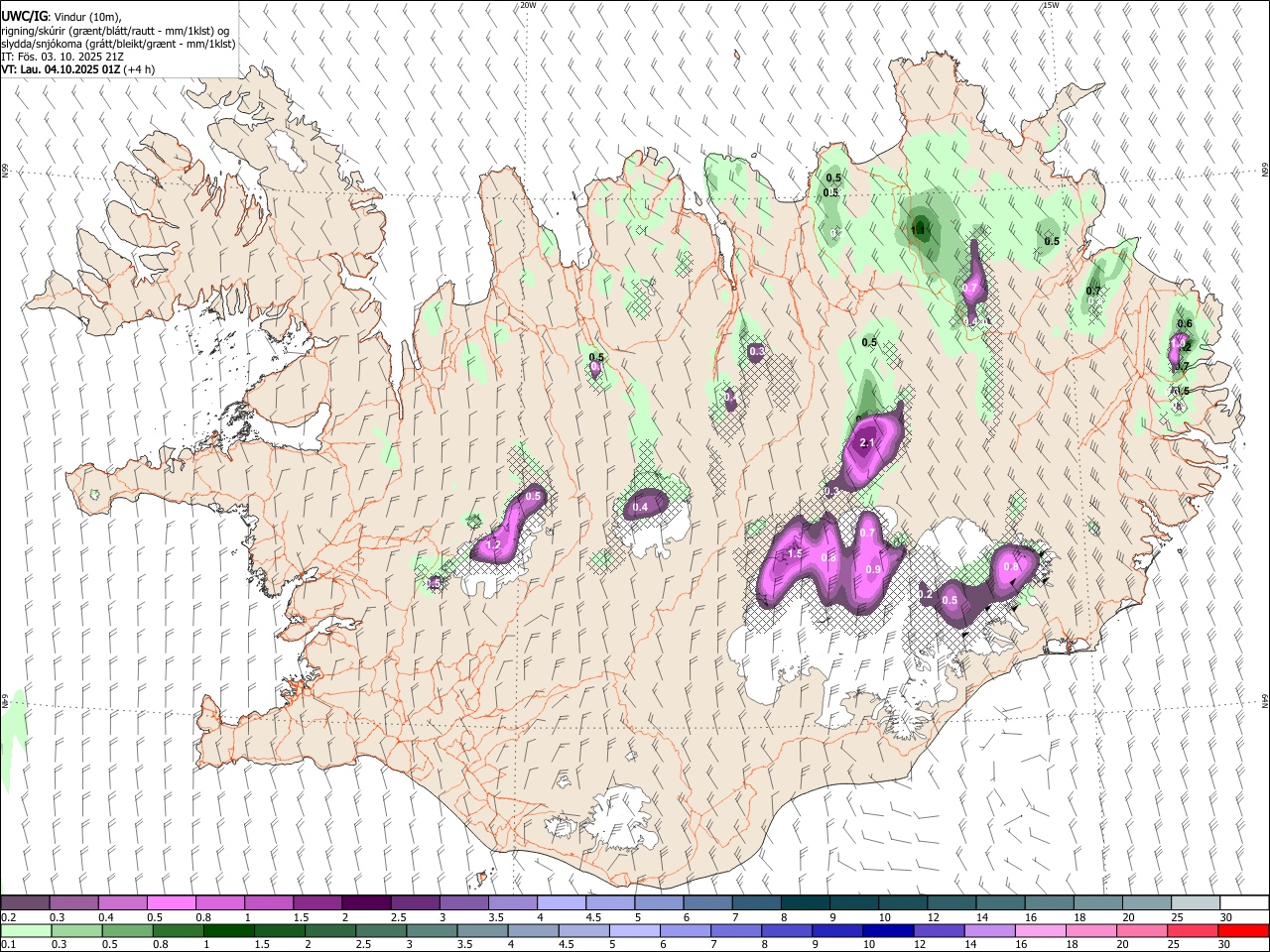Image resolution: width=1270 pixels, height=952 pixels.
Task: Click the light pink 16 swatch in rain legend
Action: pyautogui.click(x=1041, y=931)
